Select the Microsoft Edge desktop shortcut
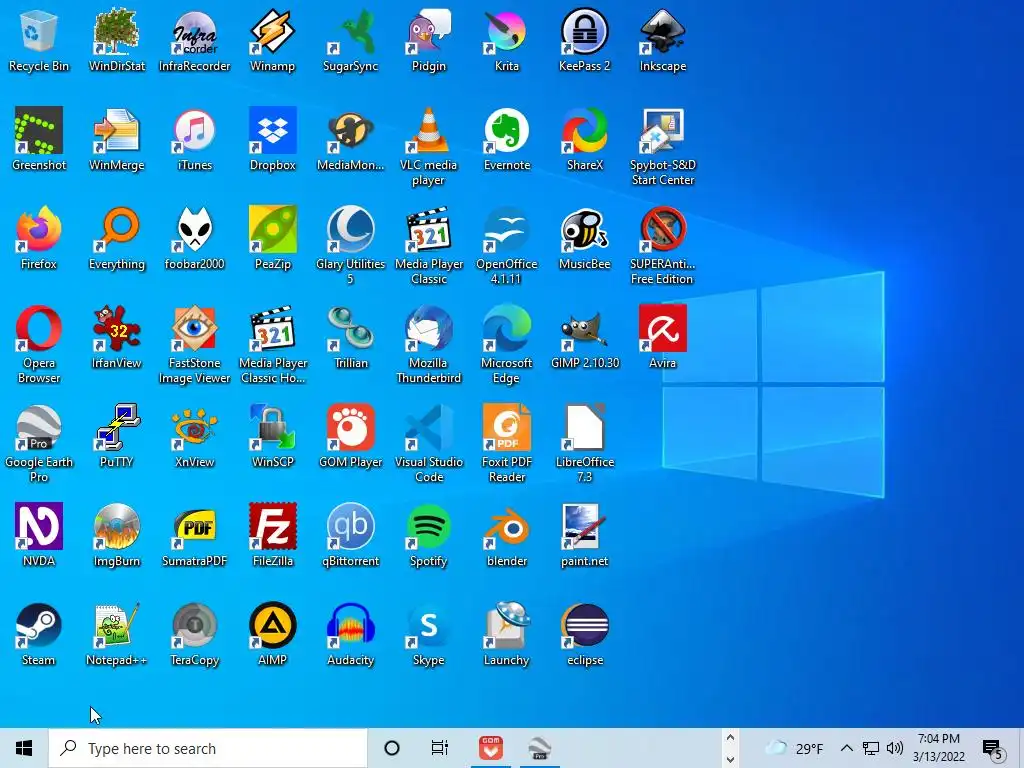The width and height of the screenshot is (1024, 768). [x=507, y=345]
